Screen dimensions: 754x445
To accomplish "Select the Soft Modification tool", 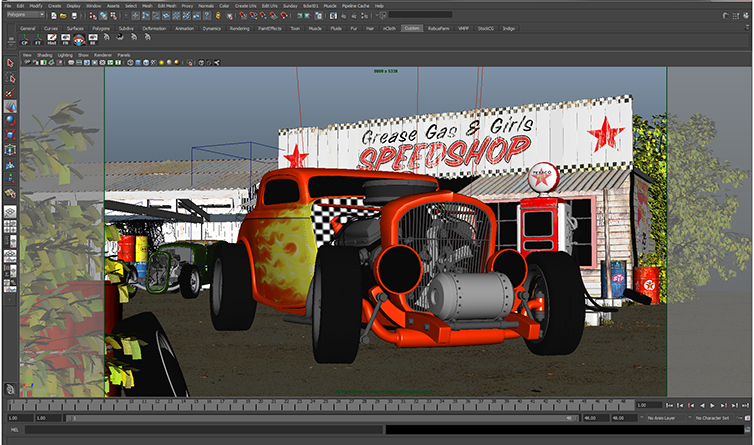I will point(10,165).
